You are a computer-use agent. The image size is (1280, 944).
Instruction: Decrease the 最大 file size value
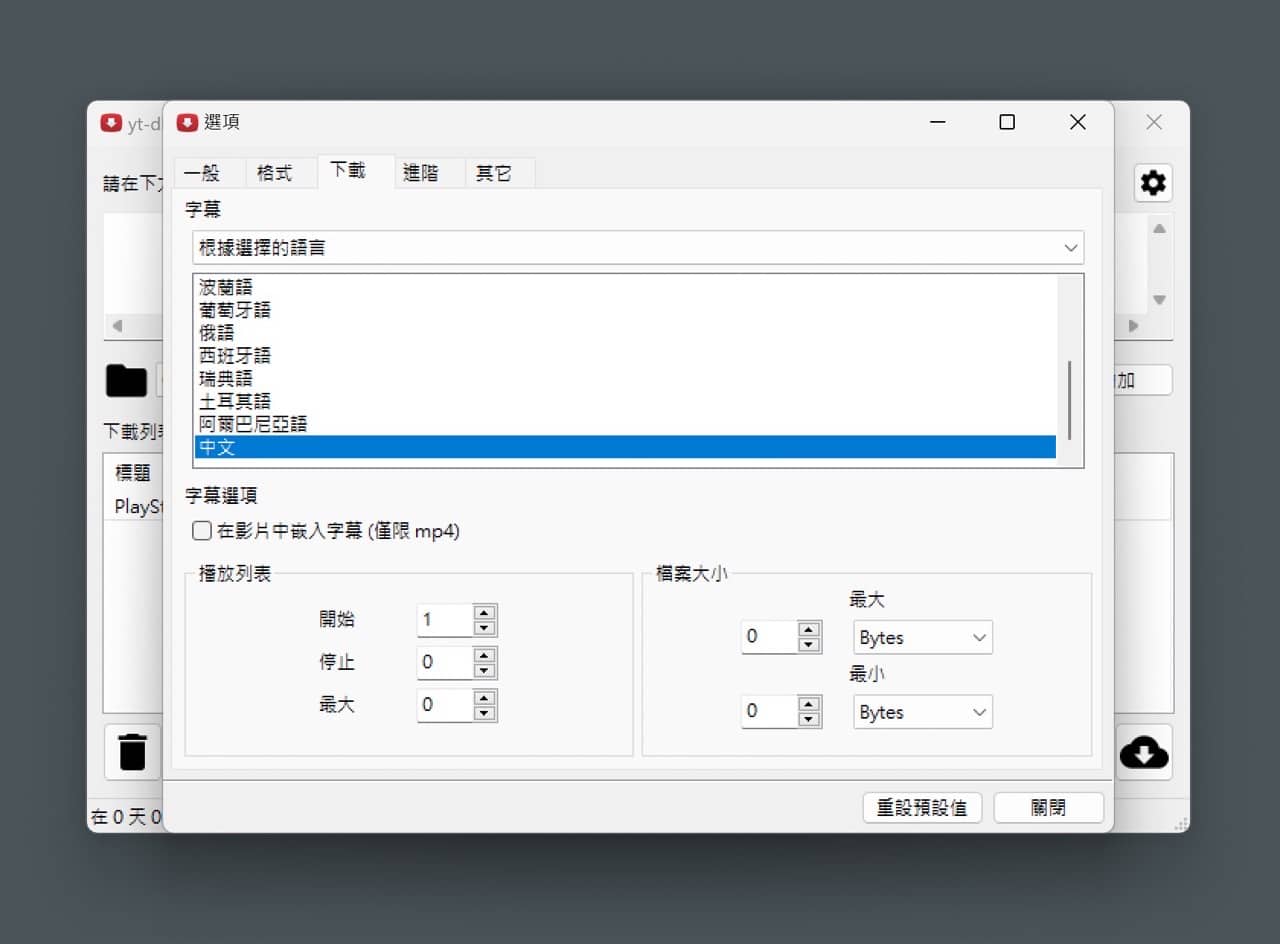[810, 644]
